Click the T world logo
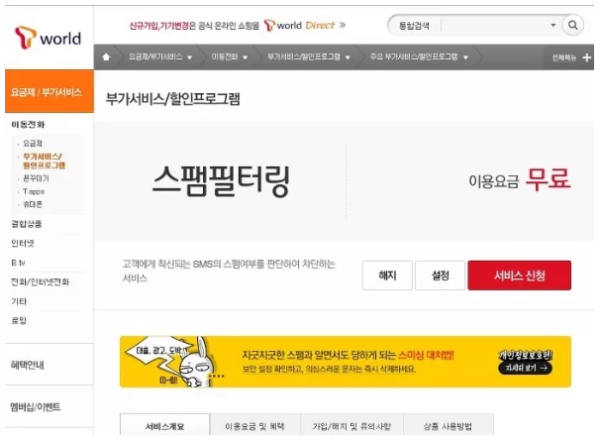This screenshot has height=443, width=600. click(x=48, y=37)
